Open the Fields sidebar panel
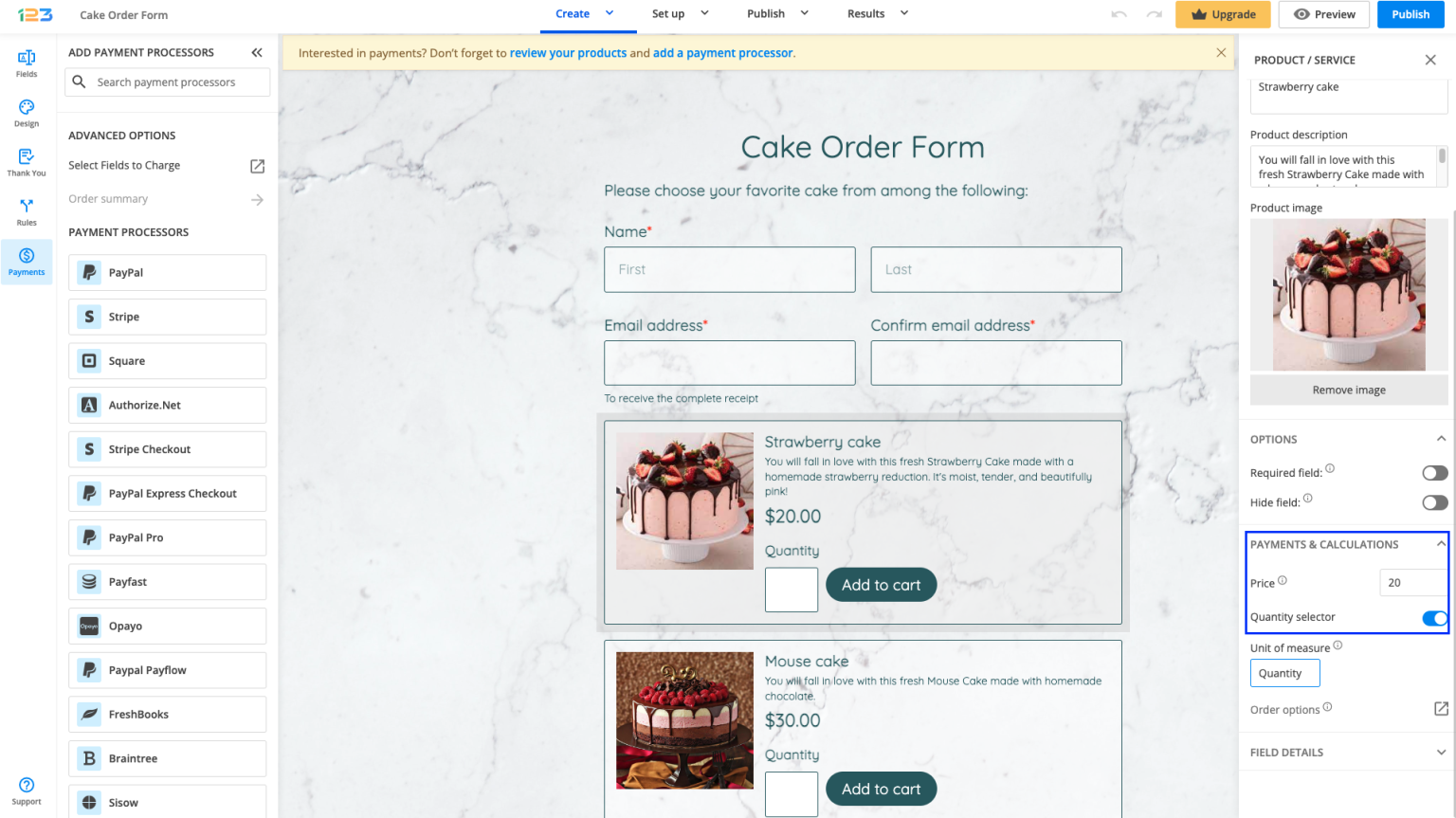 click(27, 64)
